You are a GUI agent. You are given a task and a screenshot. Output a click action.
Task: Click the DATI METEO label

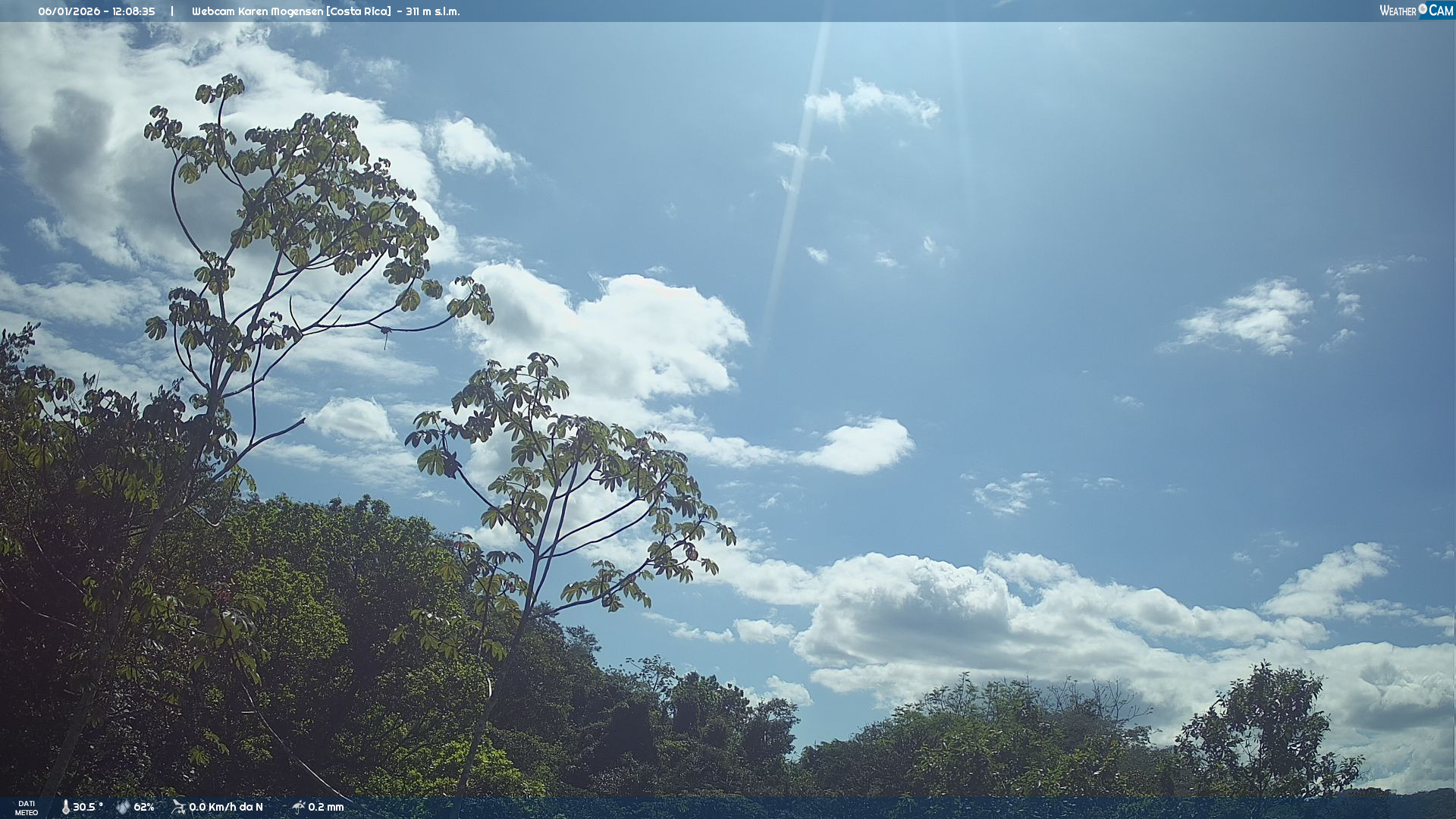click(27, 808)
